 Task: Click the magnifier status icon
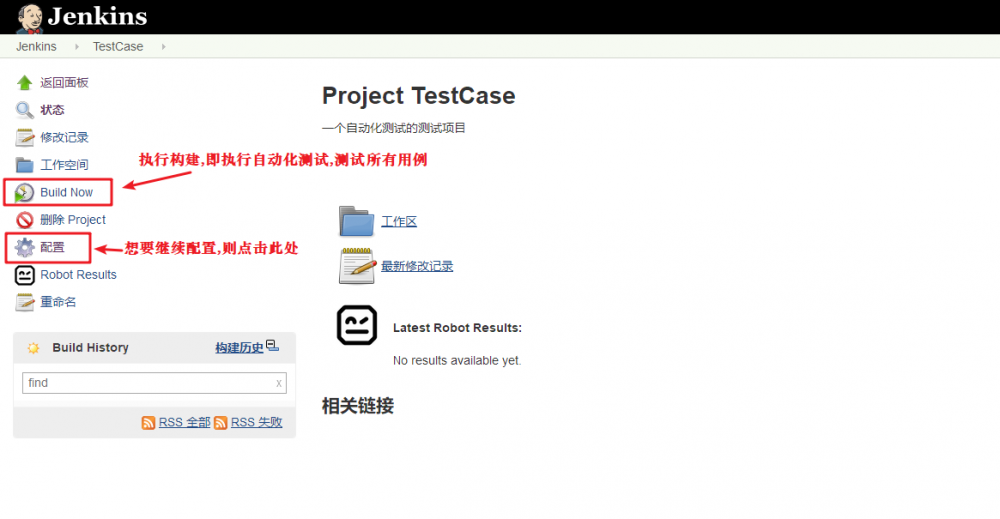click(24, 110)
